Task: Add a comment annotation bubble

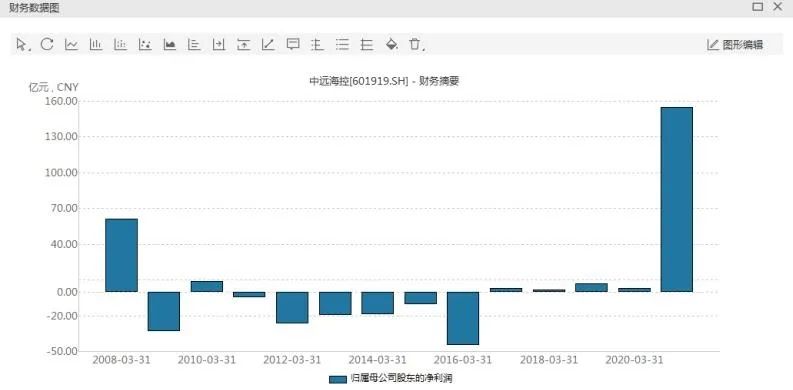Action: 293,45
